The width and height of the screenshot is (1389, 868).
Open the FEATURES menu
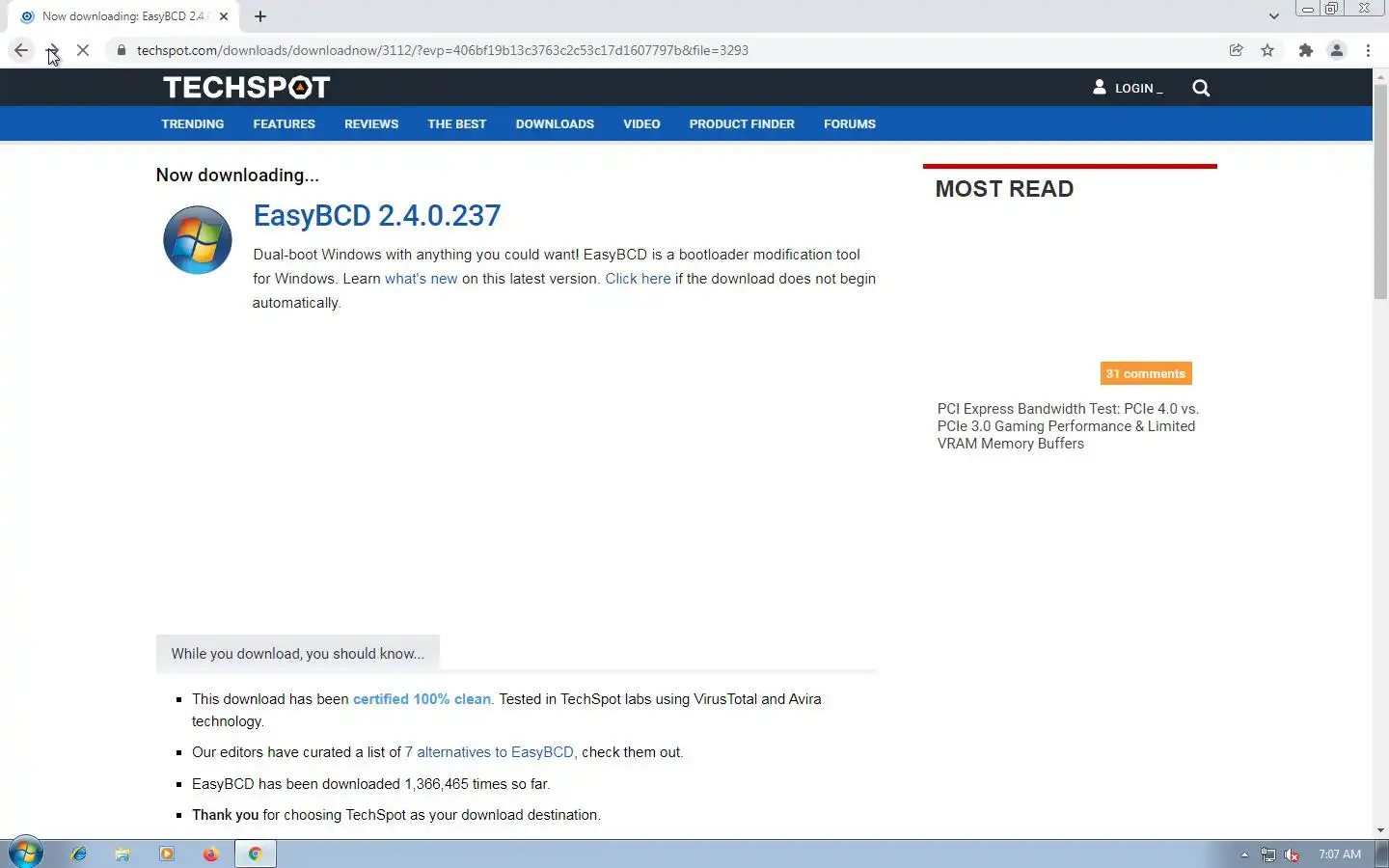click(285, 124)
